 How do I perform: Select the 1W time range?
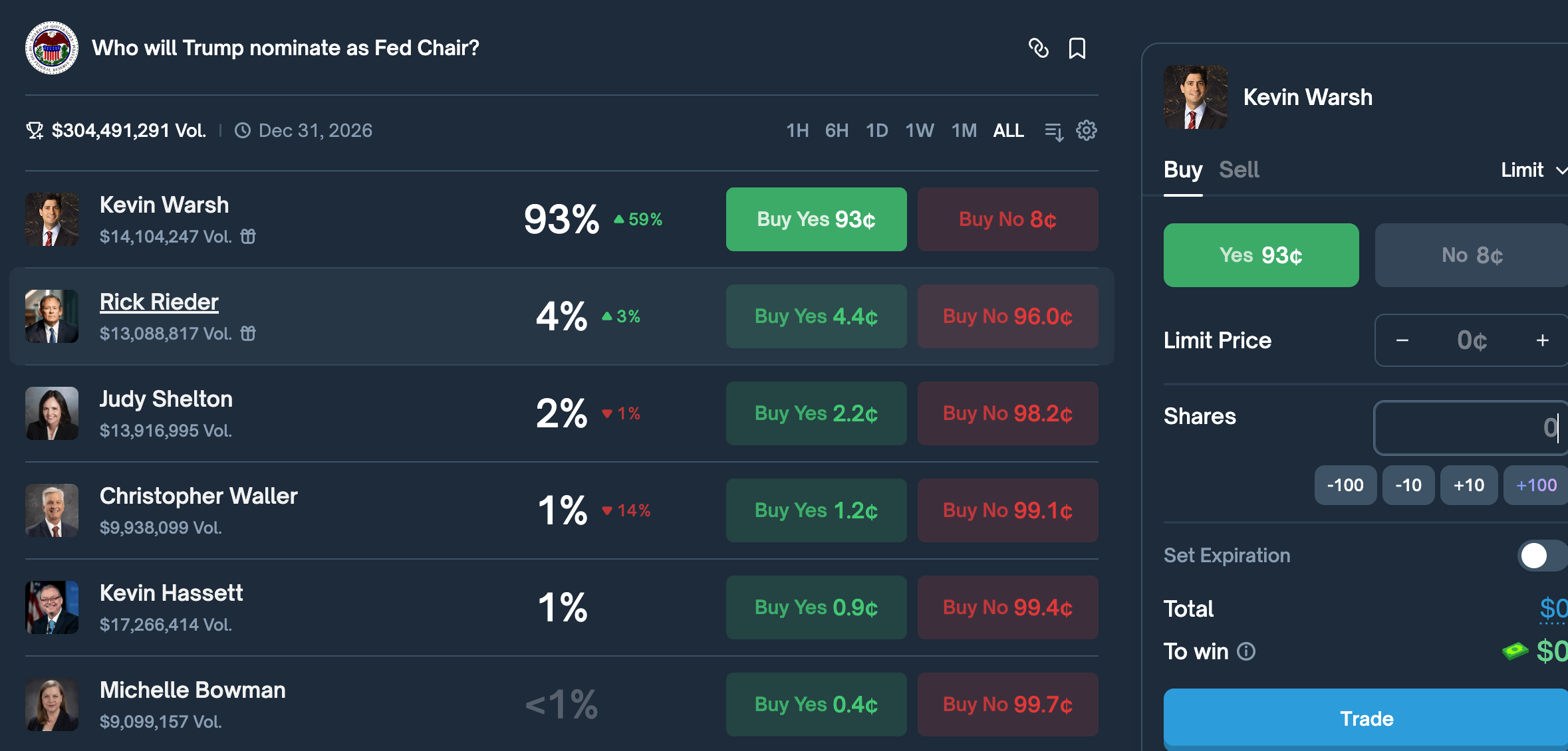[920, 130]
